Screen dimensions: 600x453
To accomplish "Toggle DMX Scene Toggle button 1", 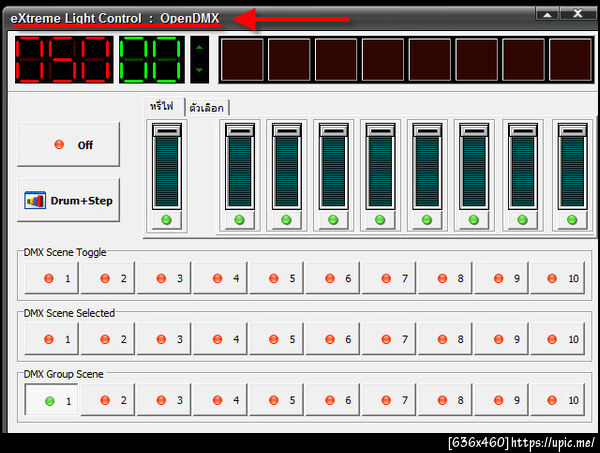I will coord(52,278).
